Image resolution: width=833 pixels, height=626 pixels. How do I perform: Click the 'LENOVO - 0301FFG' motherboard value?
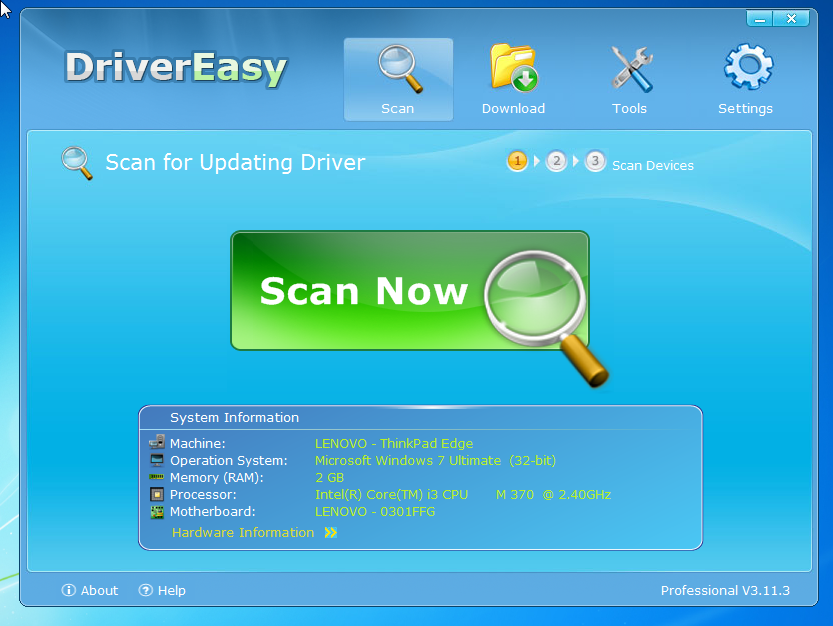375,512
